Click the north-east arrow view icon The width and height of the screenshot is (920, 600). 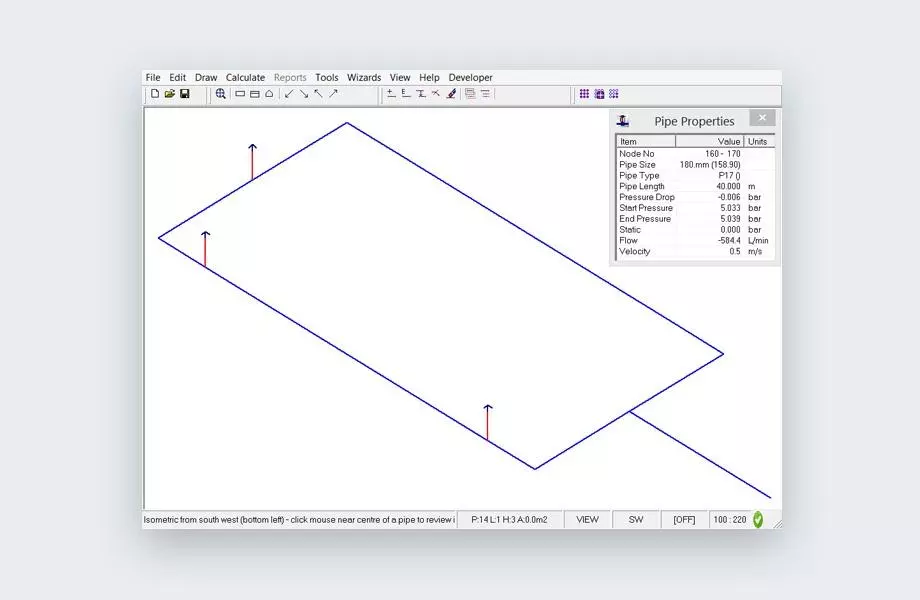[x=333, y=94]
